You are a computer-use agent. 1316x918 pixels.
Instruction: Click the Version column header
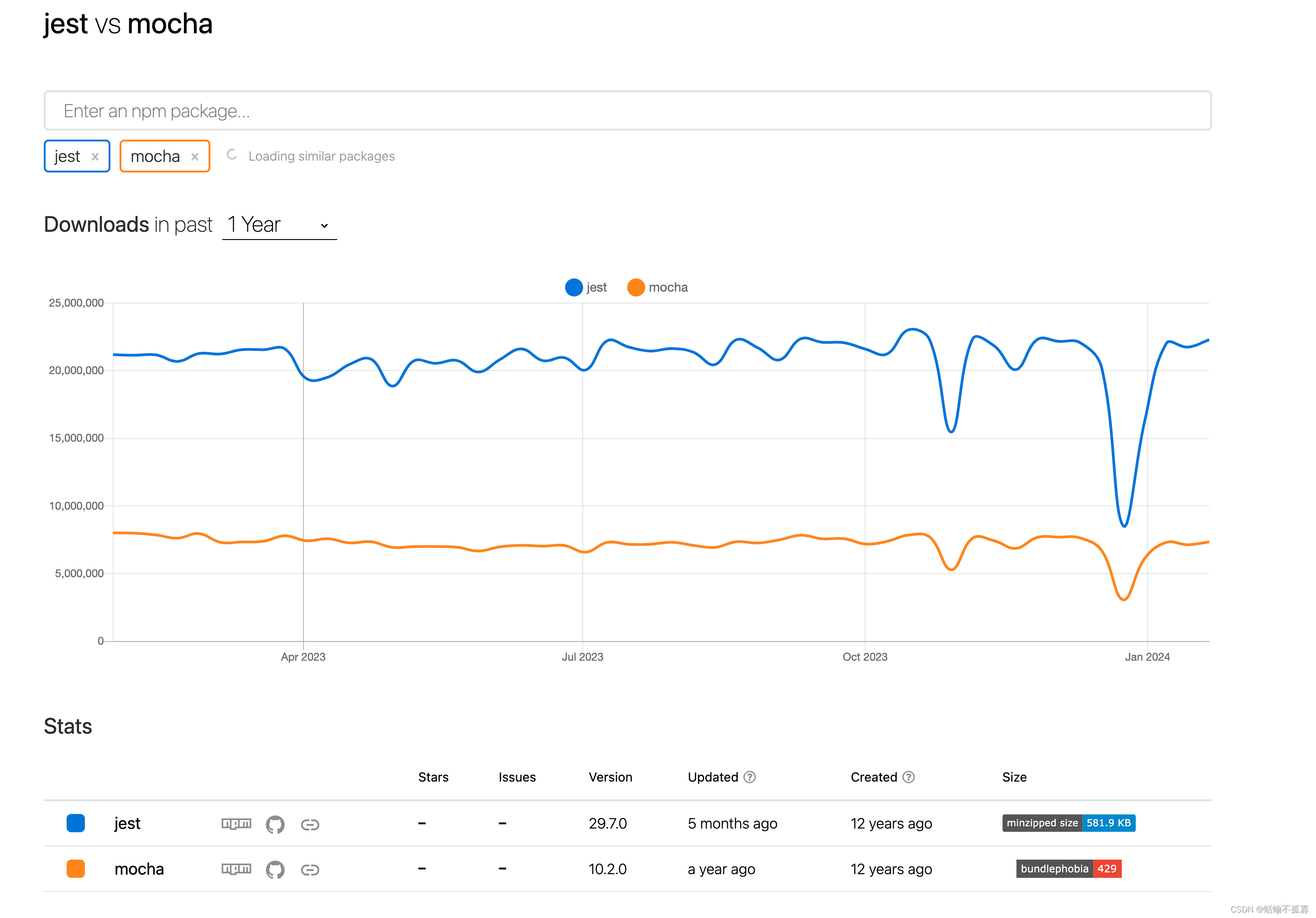pos(611,777)
